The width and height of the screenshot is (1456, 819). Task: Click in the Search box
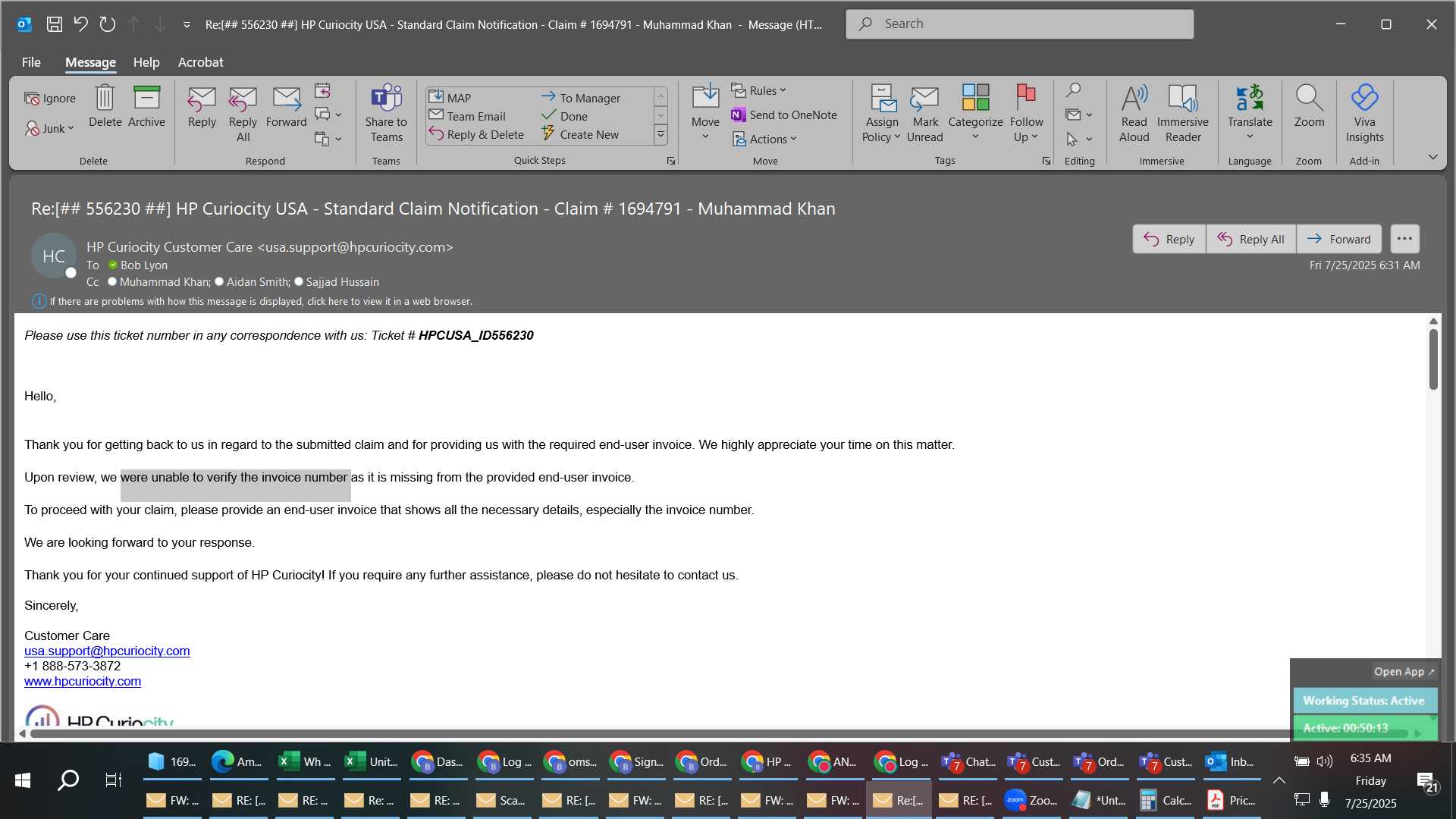tap(1019, 24)
